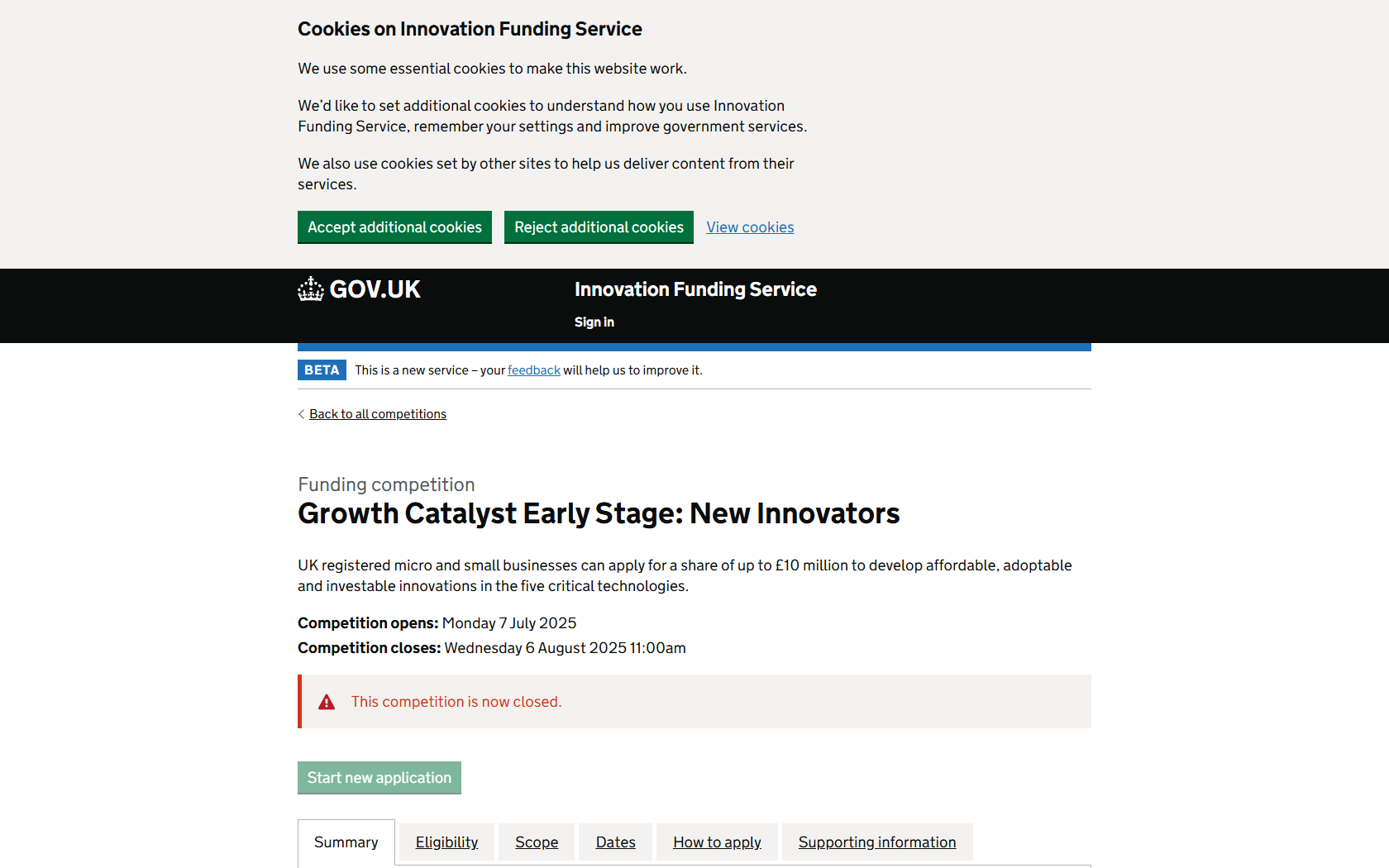Open the Supporting information tab
Viewport: 1389px width, 868px height.
(x=876, y=842)
